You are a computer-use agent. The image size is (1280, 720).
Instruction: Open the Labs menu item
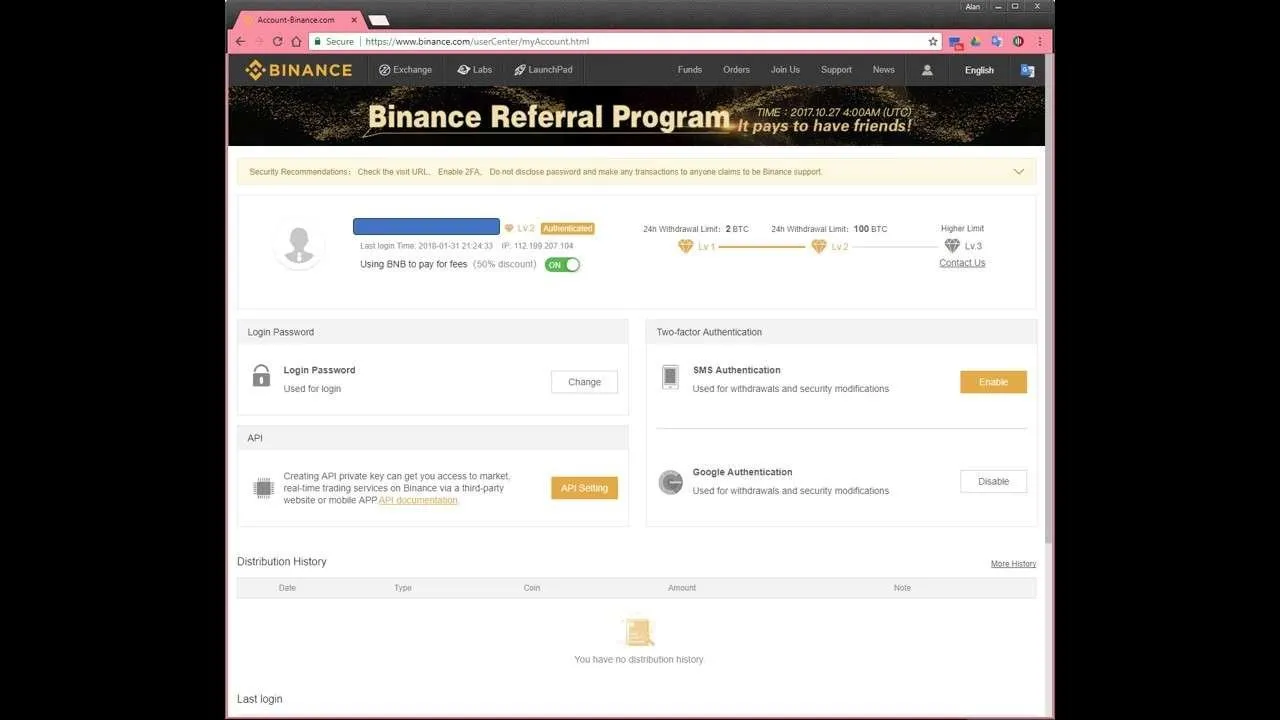(x=474, y=70)
